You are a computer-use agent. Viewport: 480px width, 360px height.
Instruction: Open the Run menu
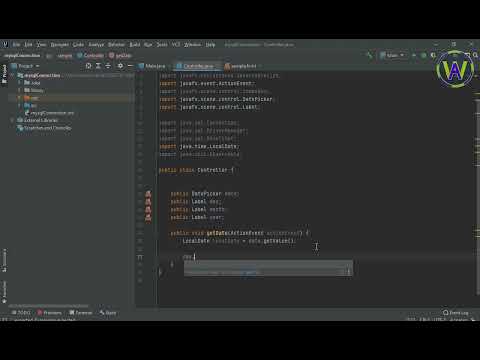point(148,44)
